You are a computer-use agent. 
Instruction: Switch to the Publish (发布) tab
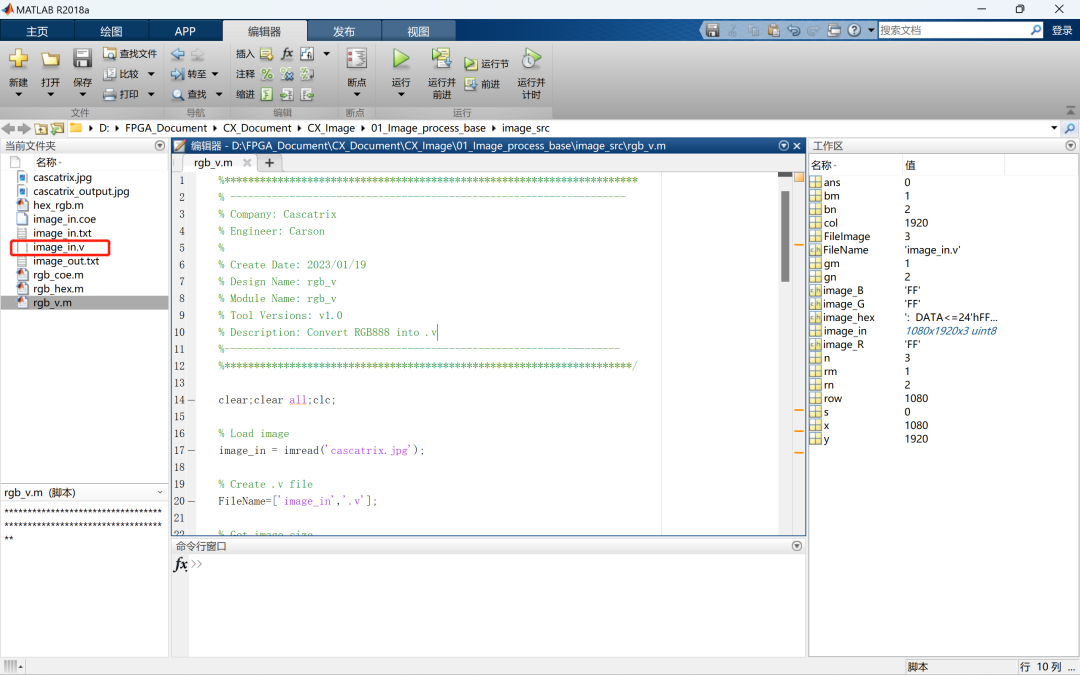coord(343,31)
